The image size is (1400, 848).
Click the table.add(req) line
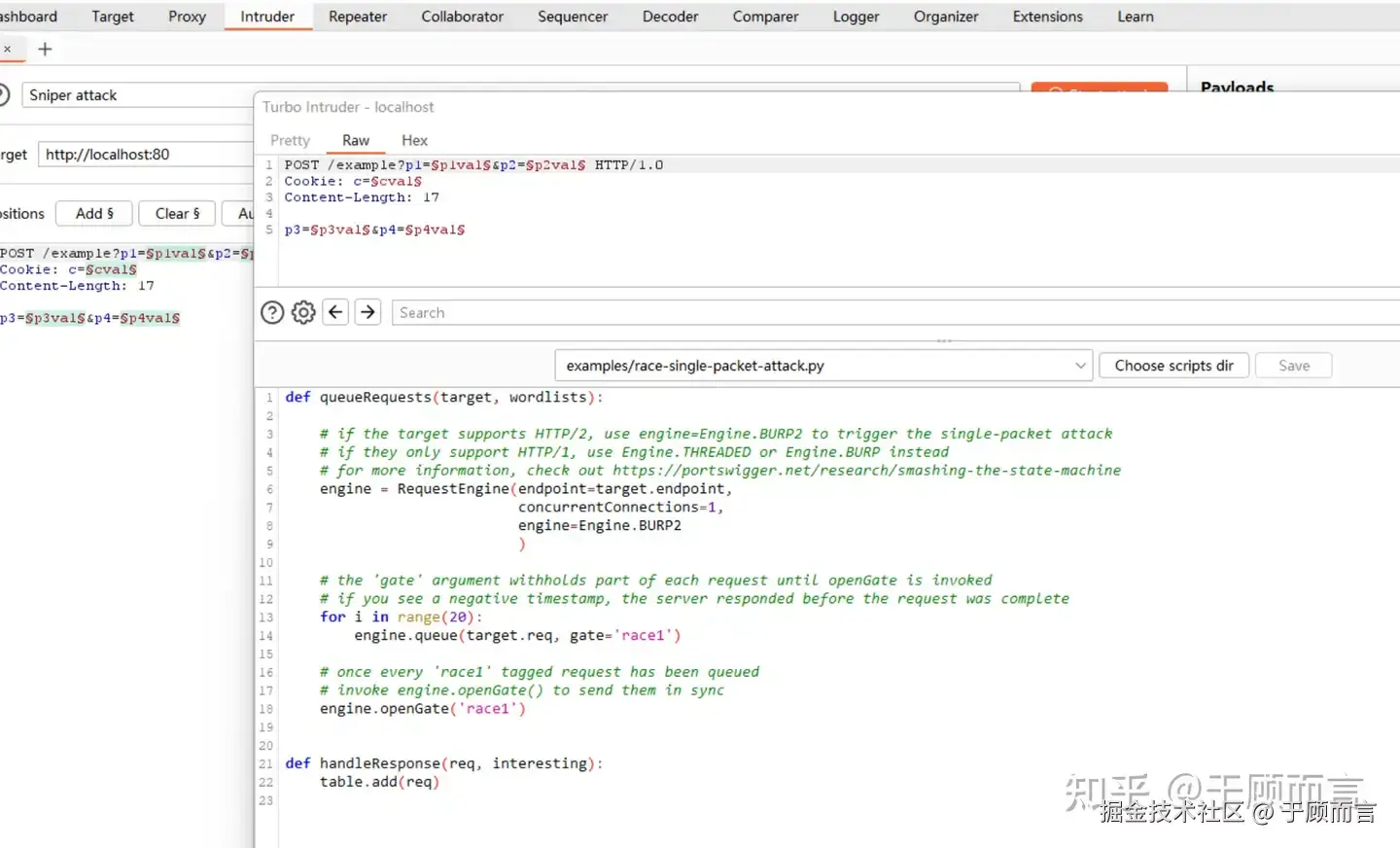pos(379,782)
